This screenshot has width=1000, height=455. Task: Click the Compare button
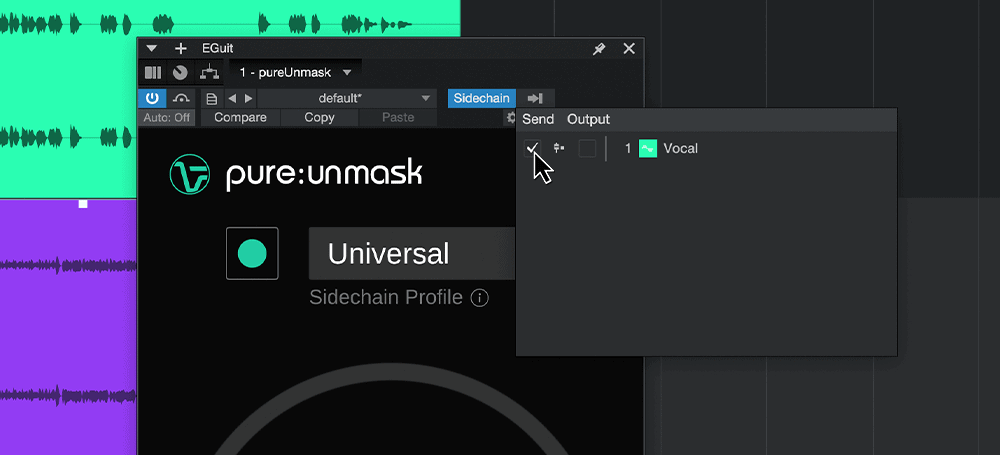[x=240, y=117]
